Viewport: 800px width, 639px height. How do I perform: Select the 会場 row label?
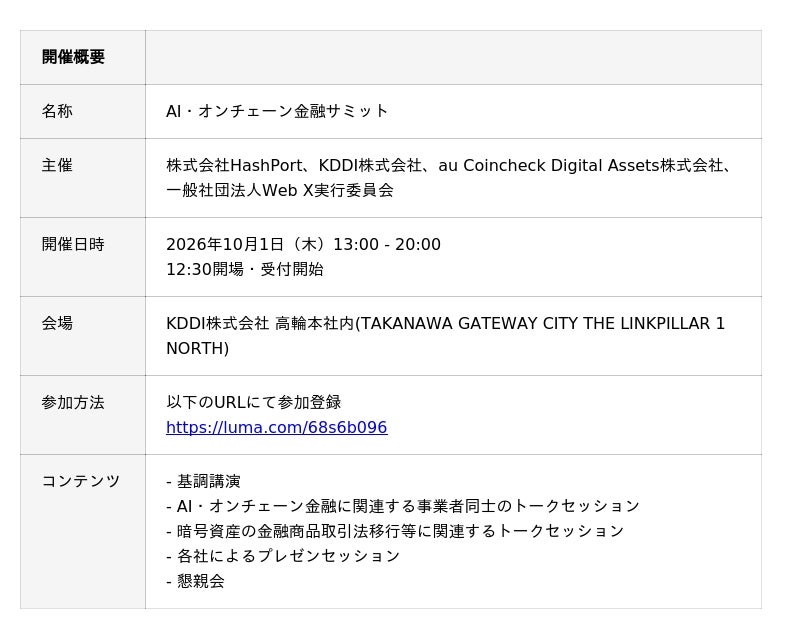[57, 323]
